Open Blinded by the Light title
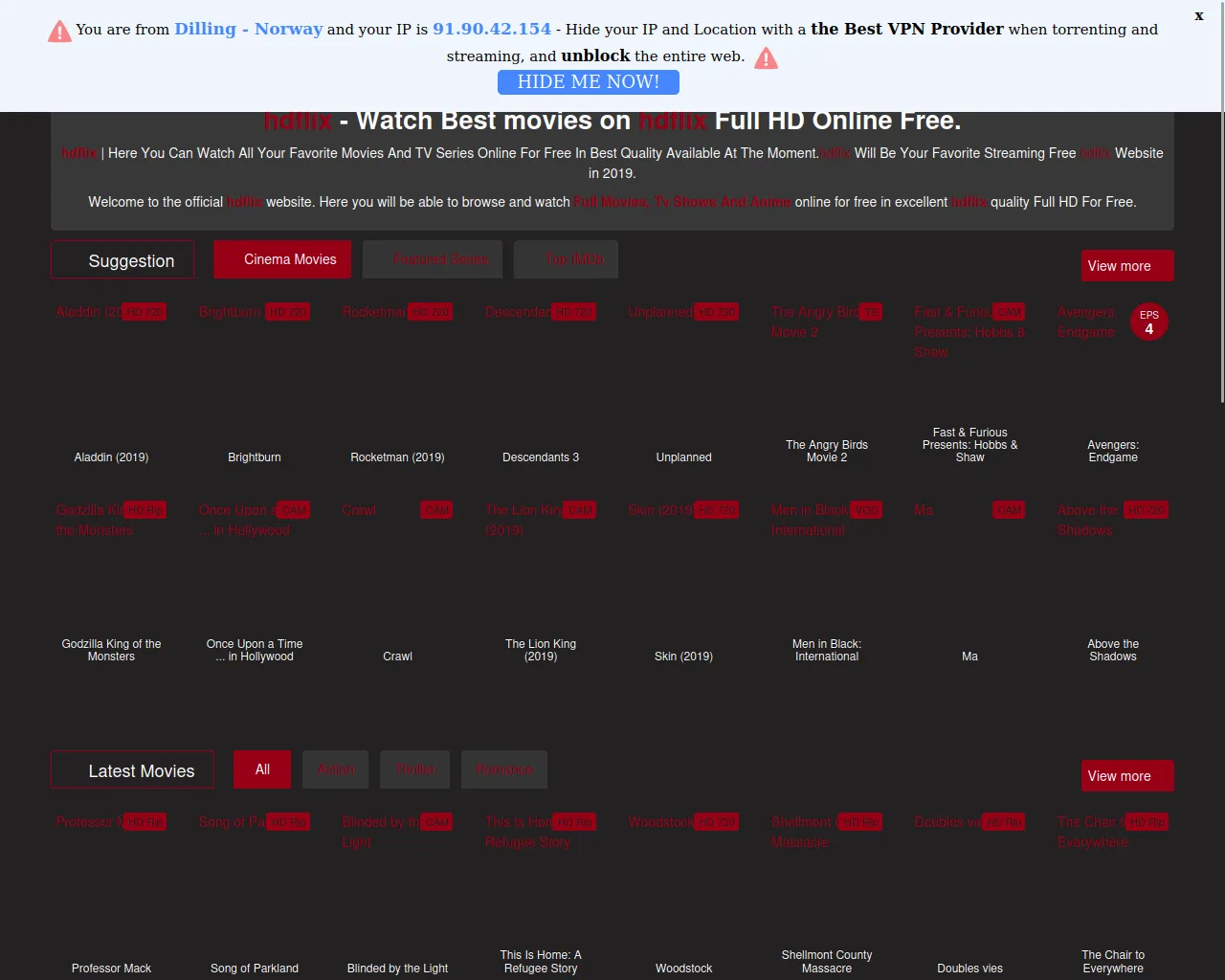This screenshot has height=980, width=1225. tap(397, 969)
